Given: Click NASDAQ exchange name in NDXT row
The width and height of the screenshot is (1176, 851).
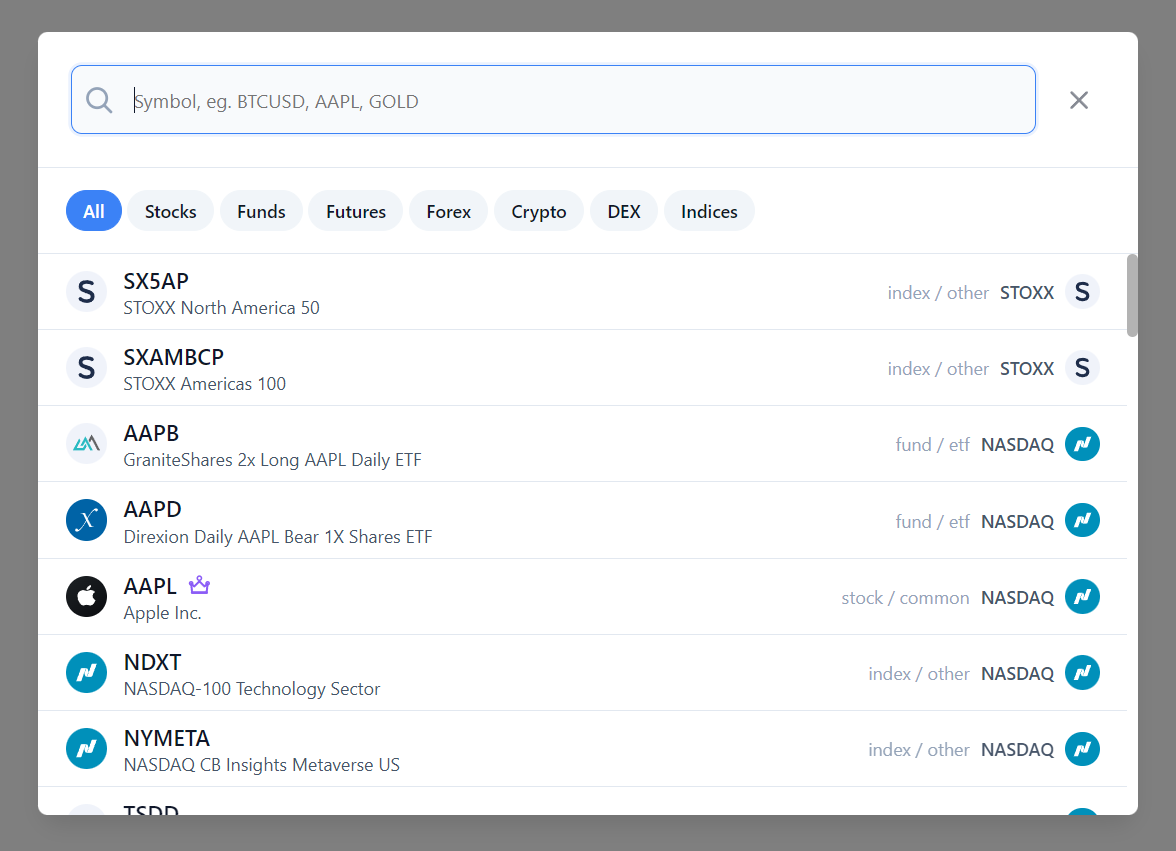Looking at the screenshot, I should pyautogui.click(x=1017, y=673).
